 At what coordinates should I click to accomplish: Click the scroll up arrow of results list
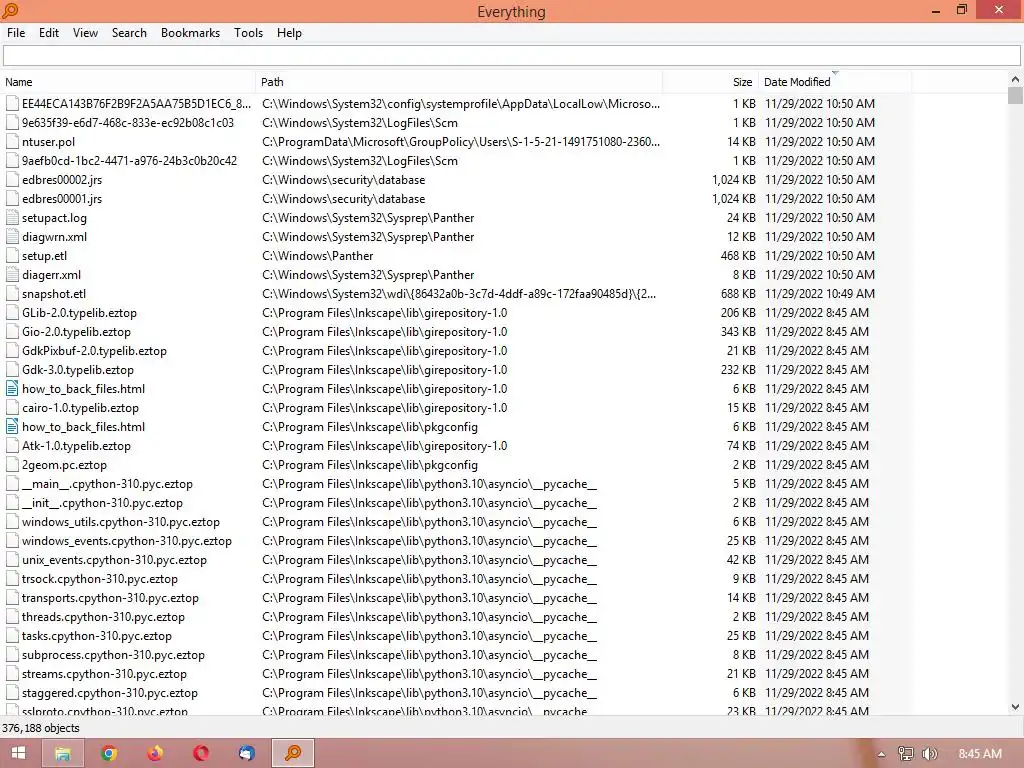click(x=1015, y=79)
